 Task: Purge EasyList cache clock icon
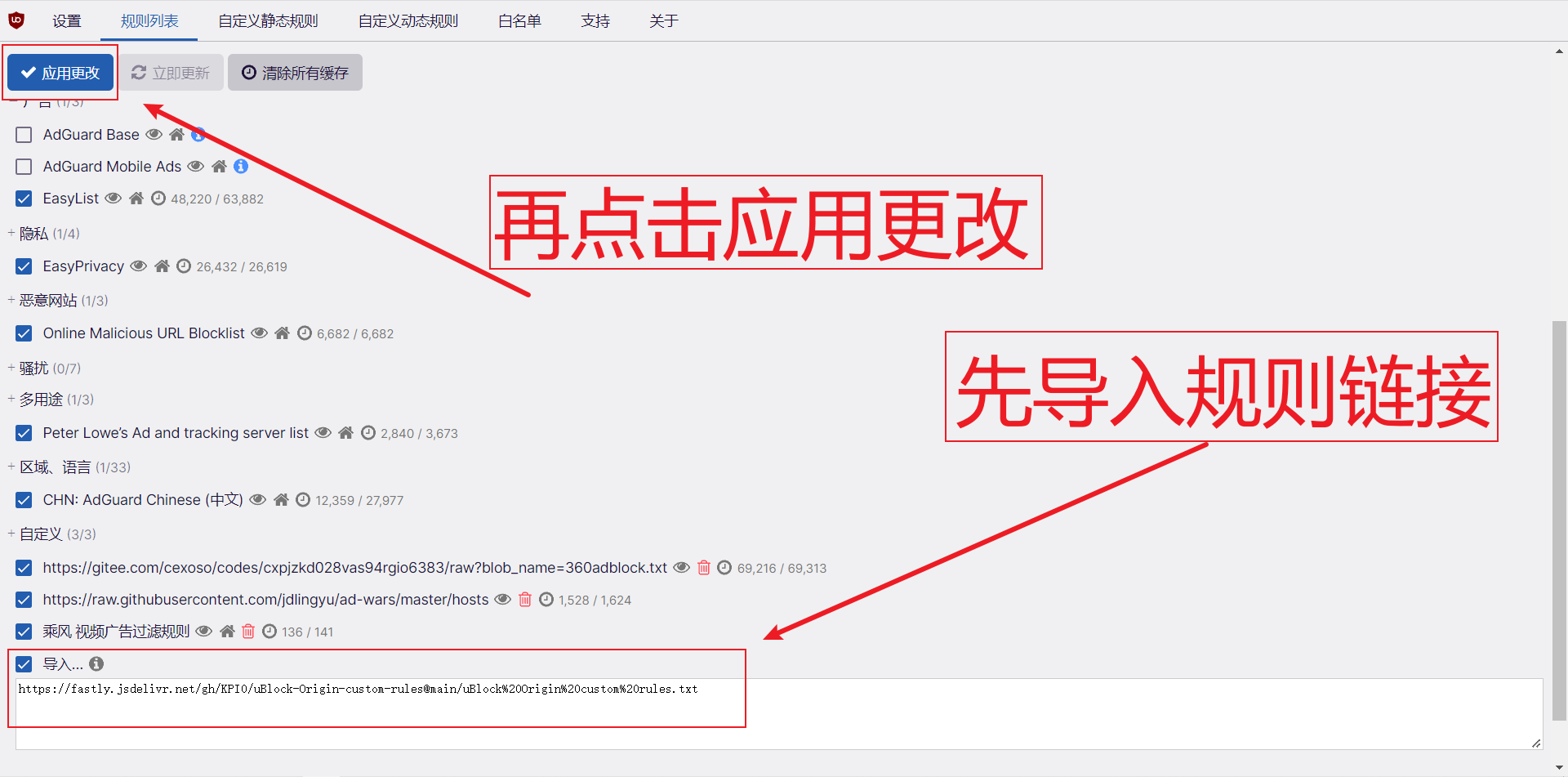[158, 199]
